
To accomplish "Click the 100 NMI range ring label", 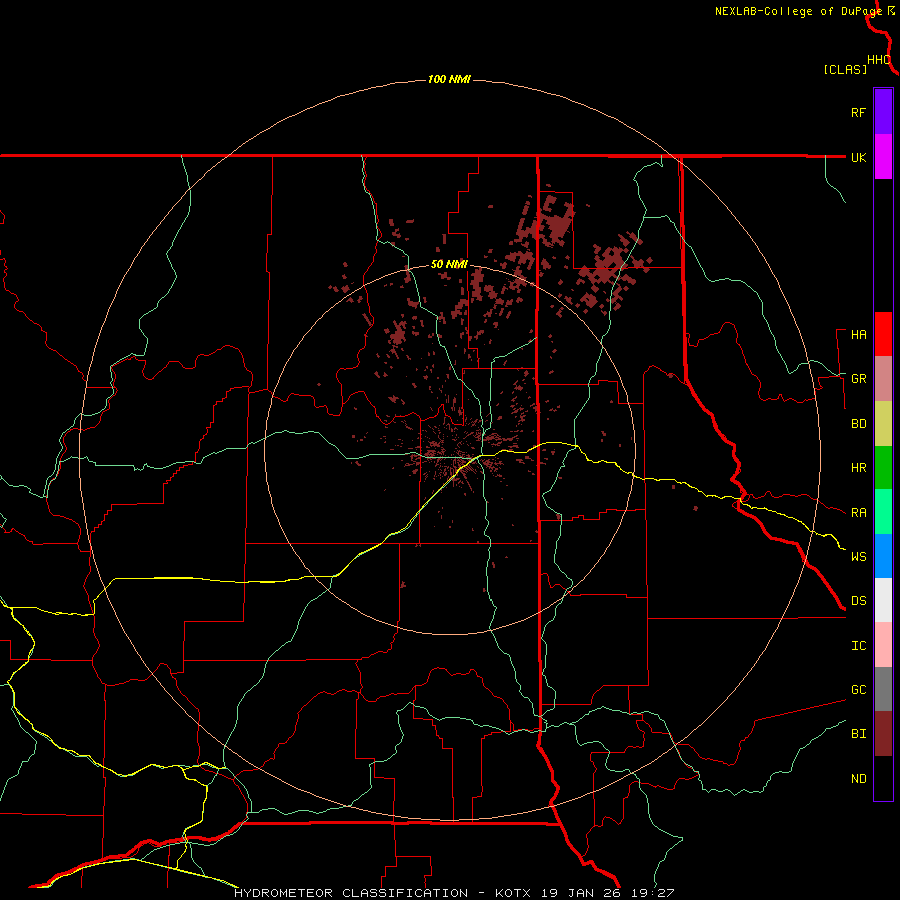I will click(449, 79).
